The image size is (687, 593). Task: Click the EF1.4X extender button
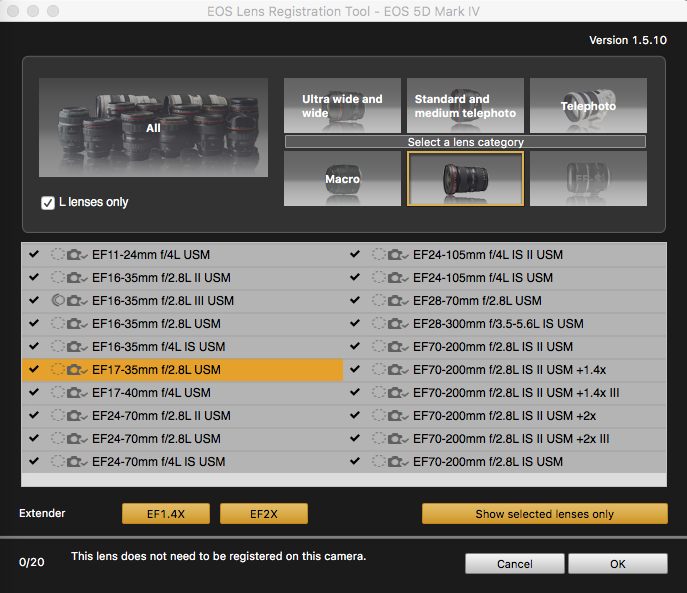click(x=166, y=514)
